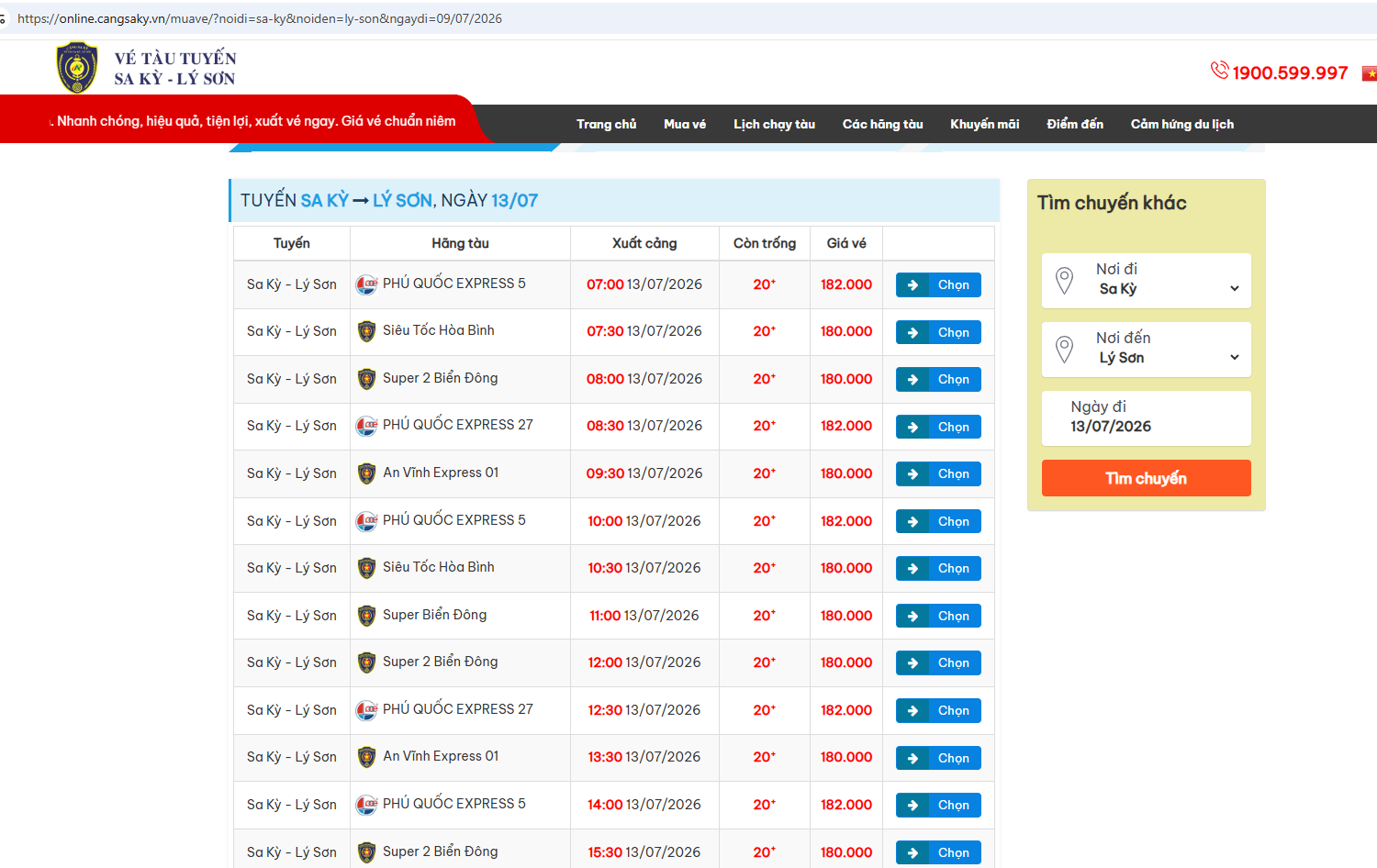The width and height of the screenshot is (1377, 868).
Task: Click the location pin icon in Nơi đến
Action: [x=1065, y=349]
